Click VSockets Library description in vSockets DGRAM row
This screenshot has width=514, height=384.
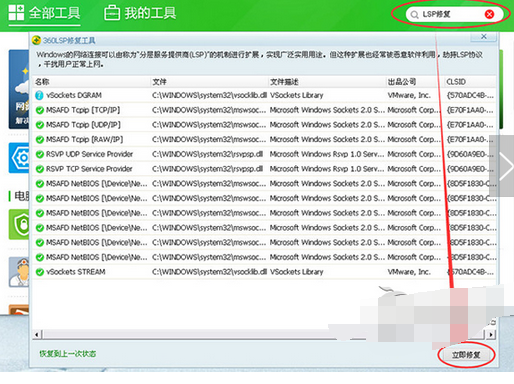tap(297, 95)
